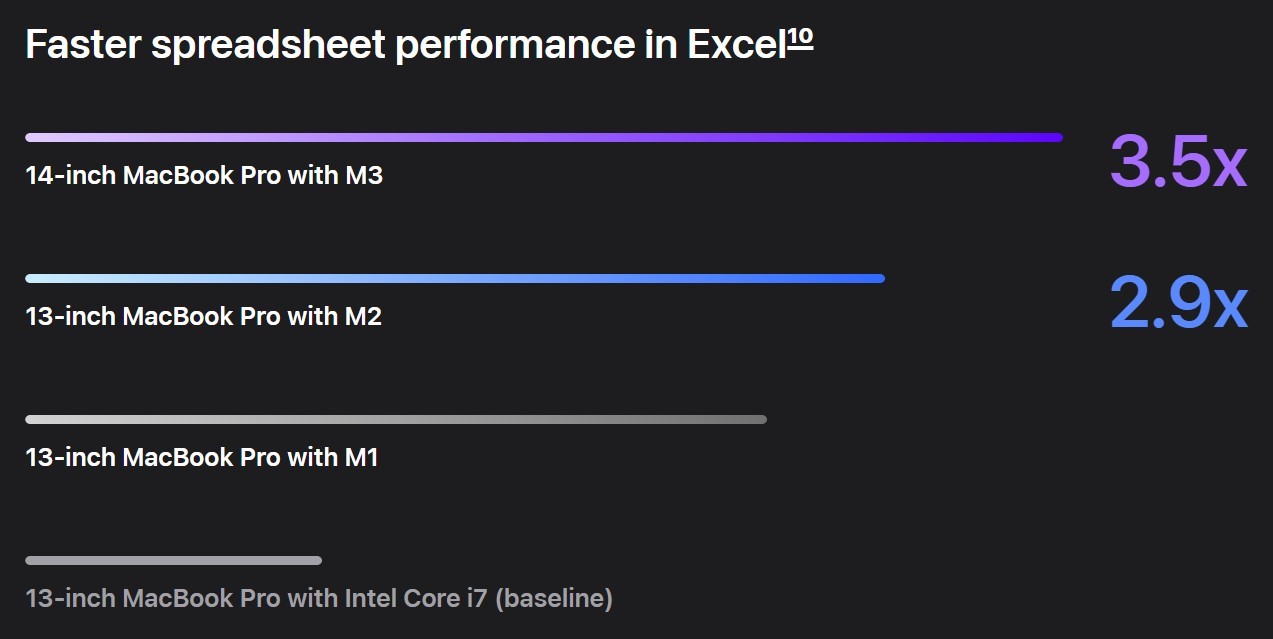1273x639 pixels.
Task: Click the "Core i7" text in the bottom label
Action: pyautogui.click(x=447, y=599)
